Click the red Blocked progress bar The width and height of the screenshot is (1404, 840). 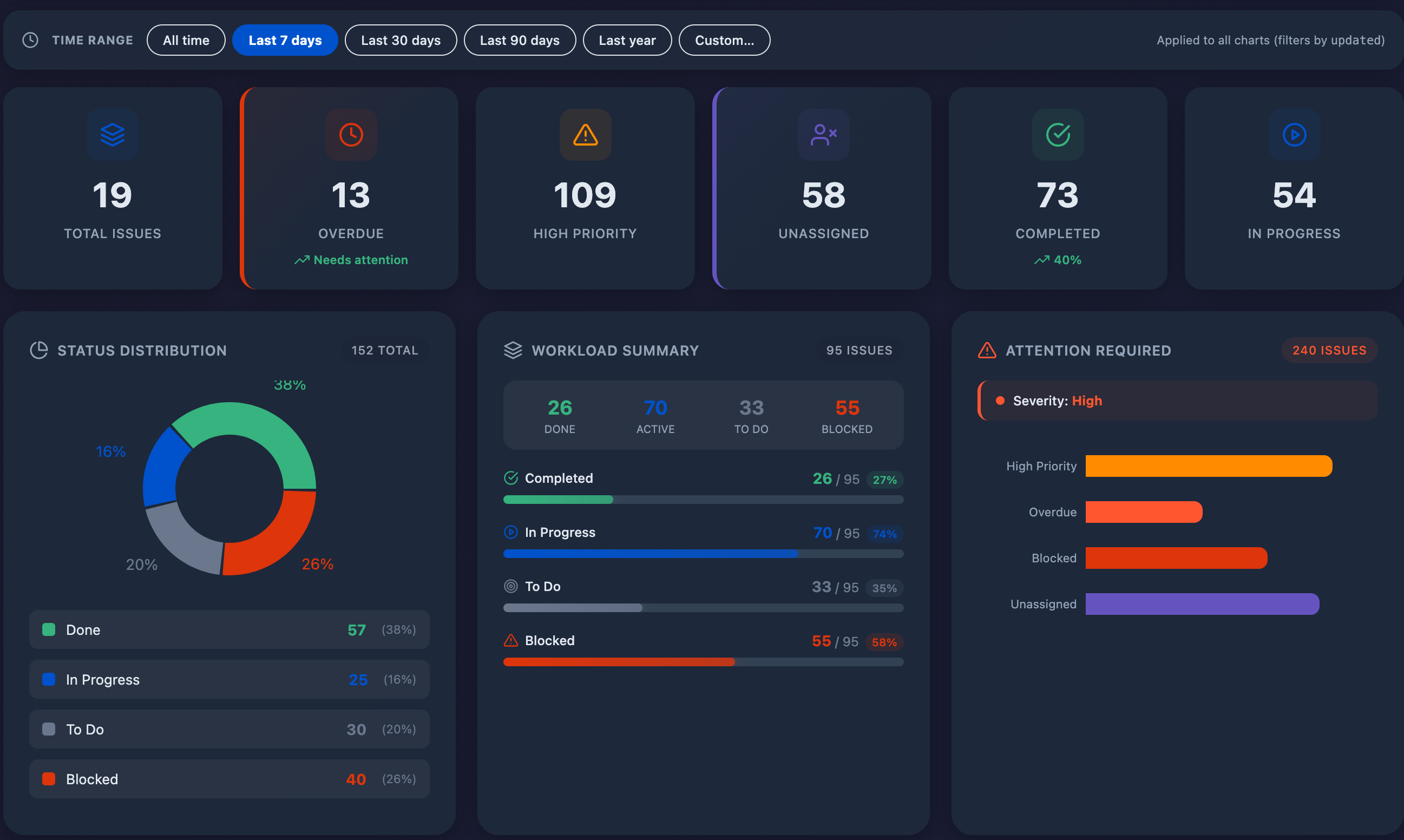point(619,662)
